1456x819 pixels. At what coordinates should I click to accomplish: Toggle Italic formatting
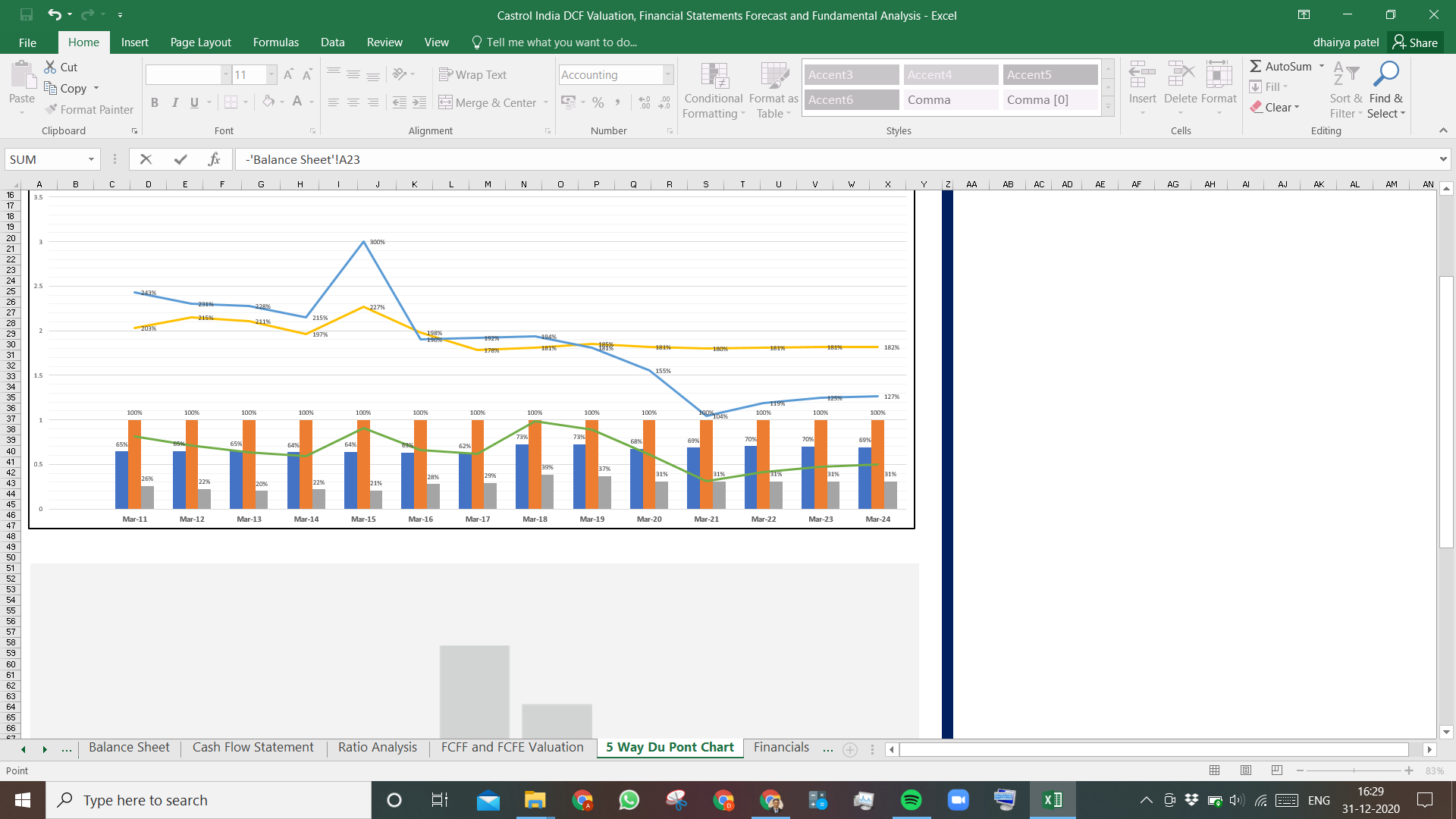tap(174, 102)
